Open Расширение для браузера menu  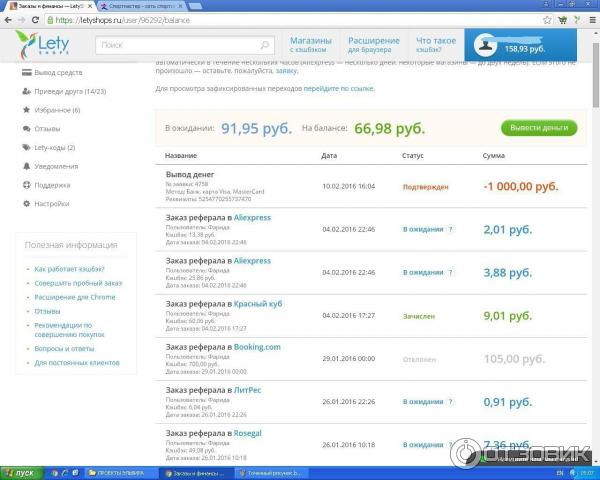coord(373,45)
